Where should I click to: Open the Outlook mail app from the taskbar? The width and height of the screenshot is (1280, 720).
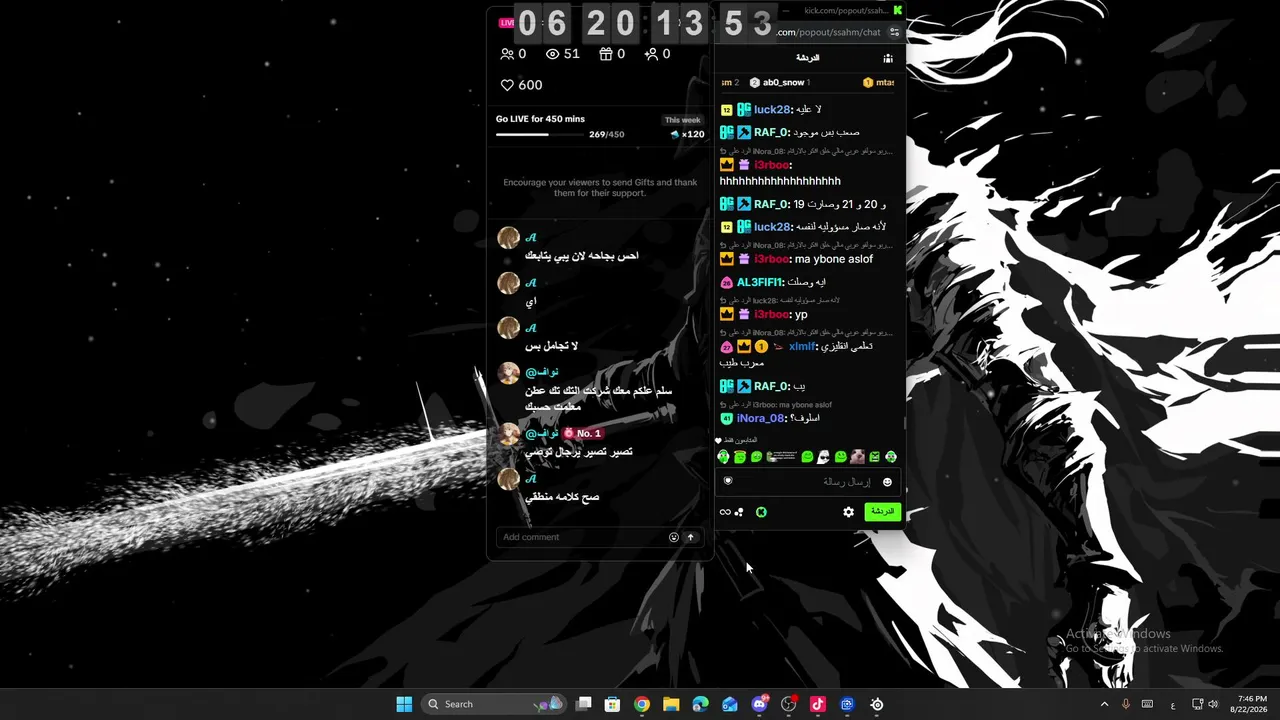point(730,704)
